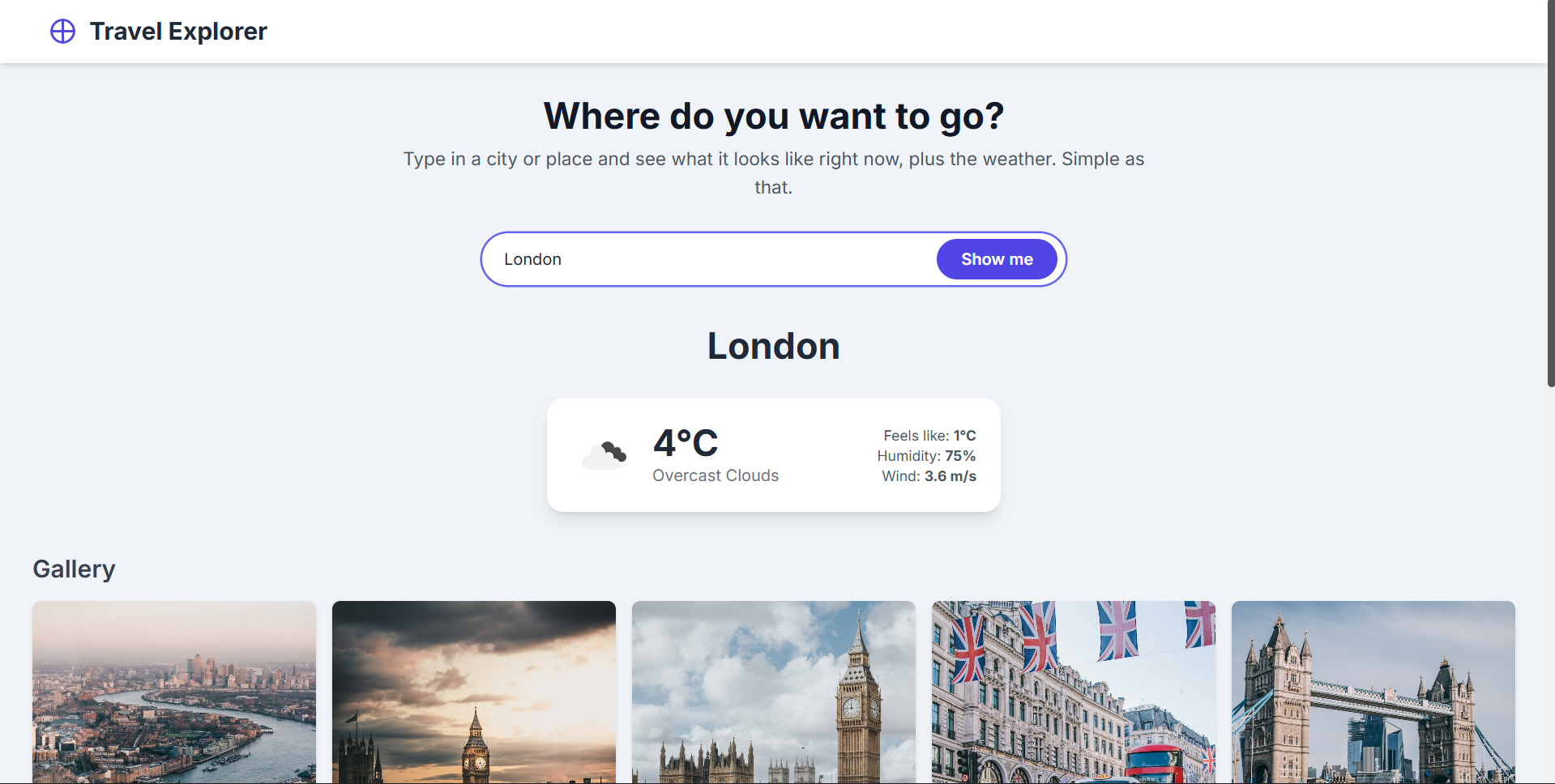The image size is (1555, 784).
Task: Click the overcast clouds weather icon
Action: tap(604, 454)
